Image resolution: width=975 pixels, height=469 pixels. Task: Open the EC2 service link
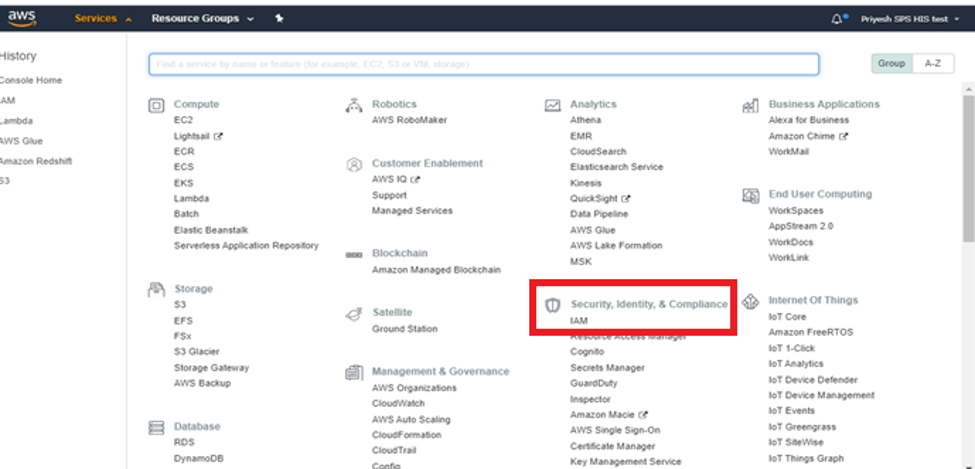tap(183, 120)
